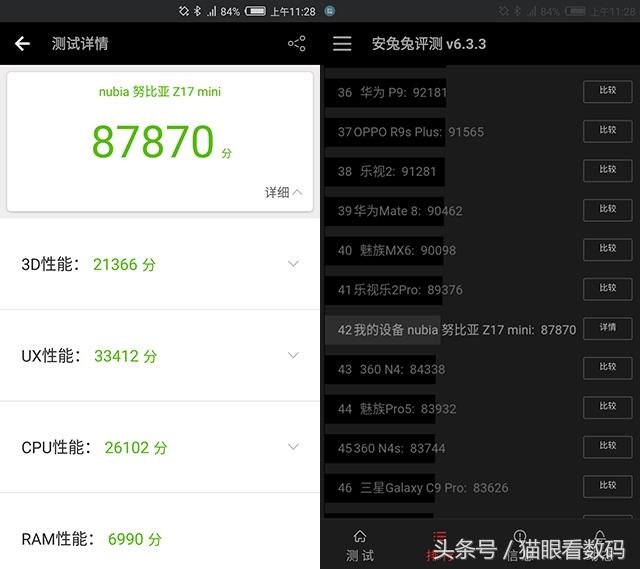
Task: Tap the Bluetooth icon in status bar
Action: click(198, 11)
